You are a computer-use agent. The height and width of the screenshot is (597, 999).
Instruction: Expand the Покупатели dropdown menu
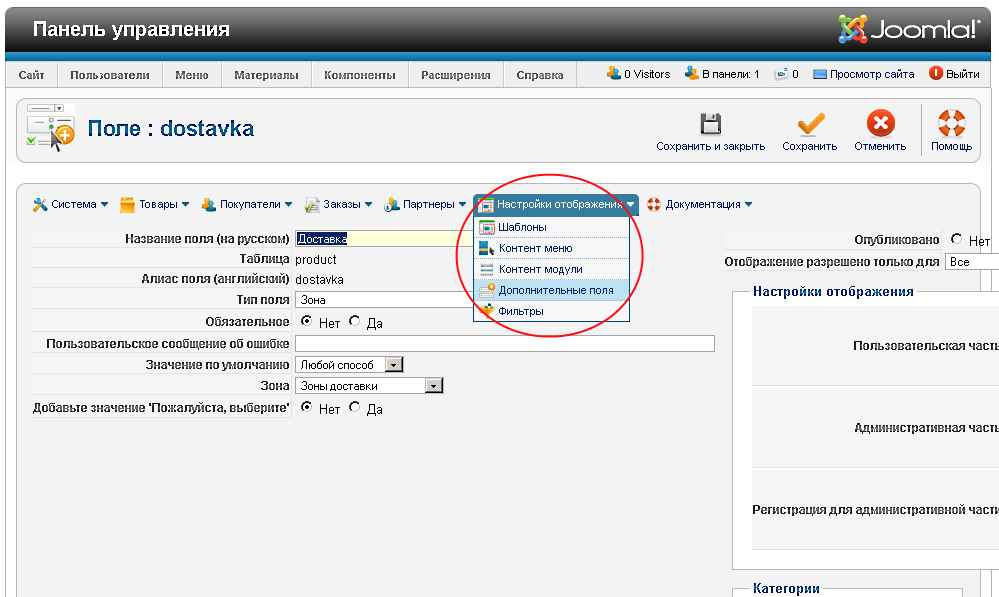(x=288, y=205)
